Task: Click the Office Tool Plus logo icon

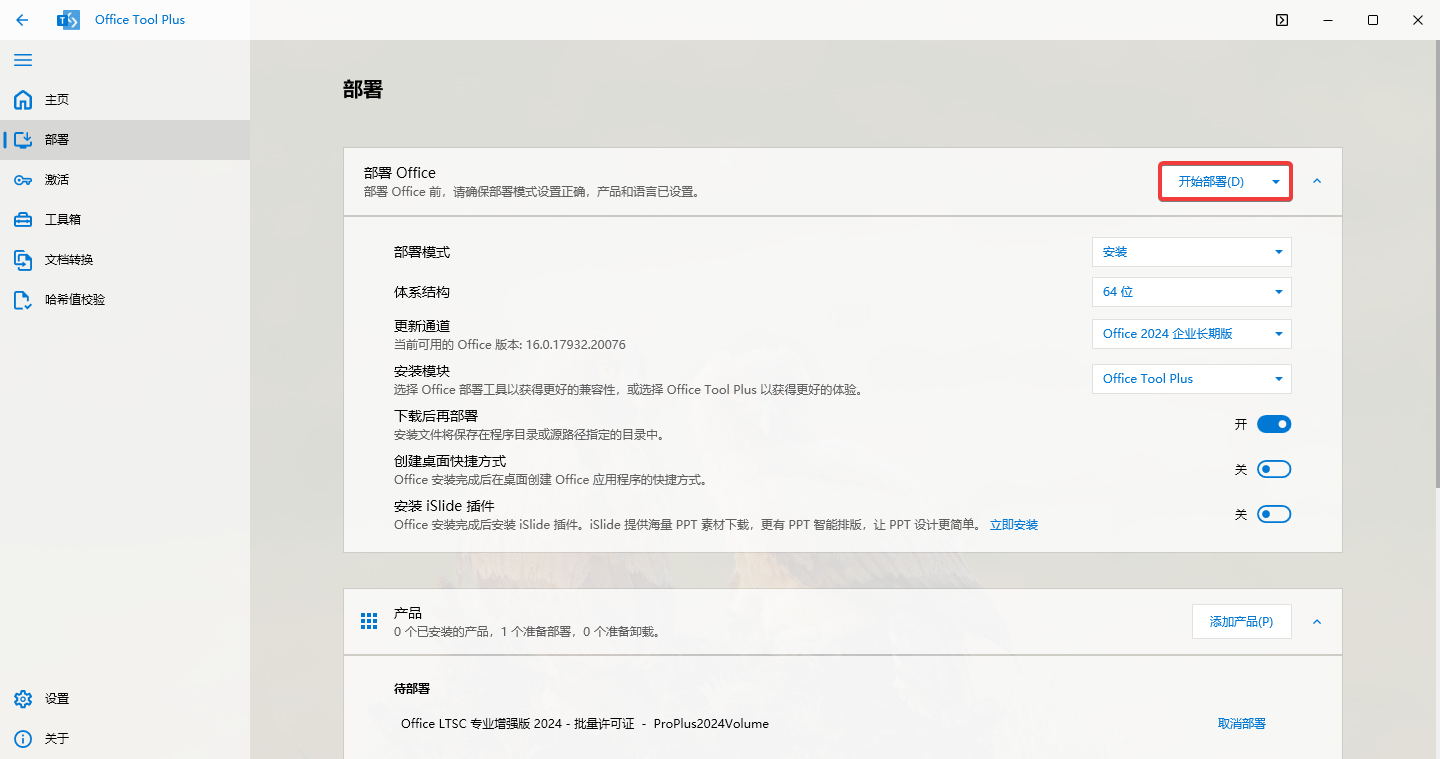Action: pos(67,19)
